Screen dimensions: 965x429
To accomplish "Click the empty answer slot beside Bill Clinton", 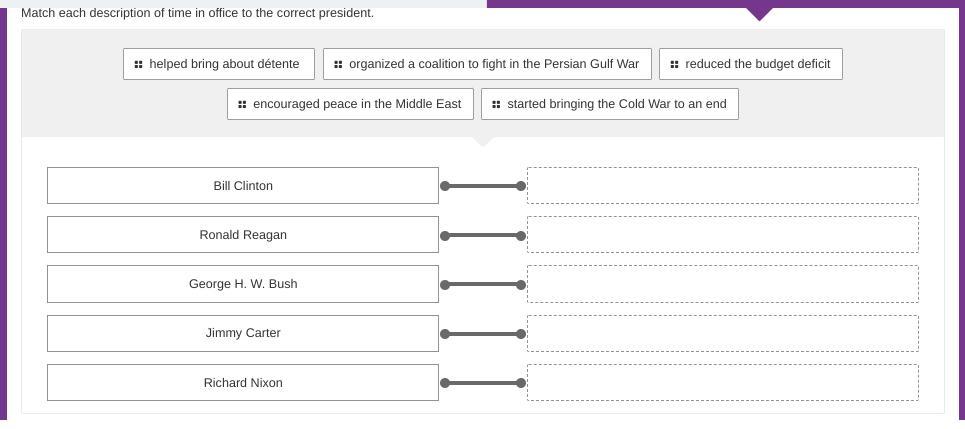I will click(722, 186).
